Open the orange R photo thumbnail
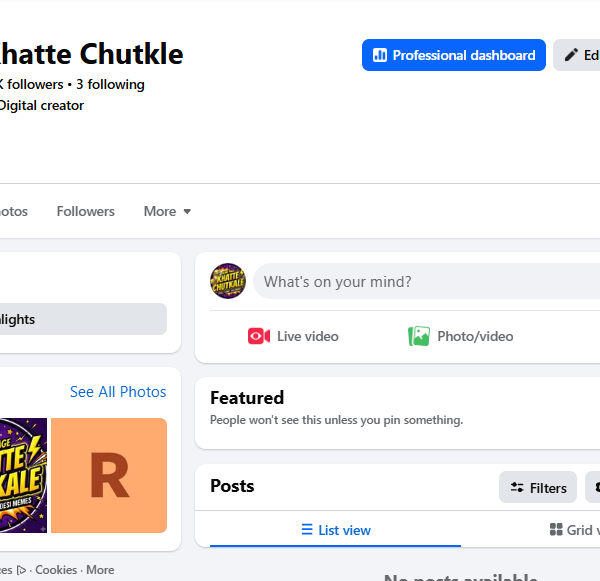The image size is (600, 581). click(x=109, y=475)
